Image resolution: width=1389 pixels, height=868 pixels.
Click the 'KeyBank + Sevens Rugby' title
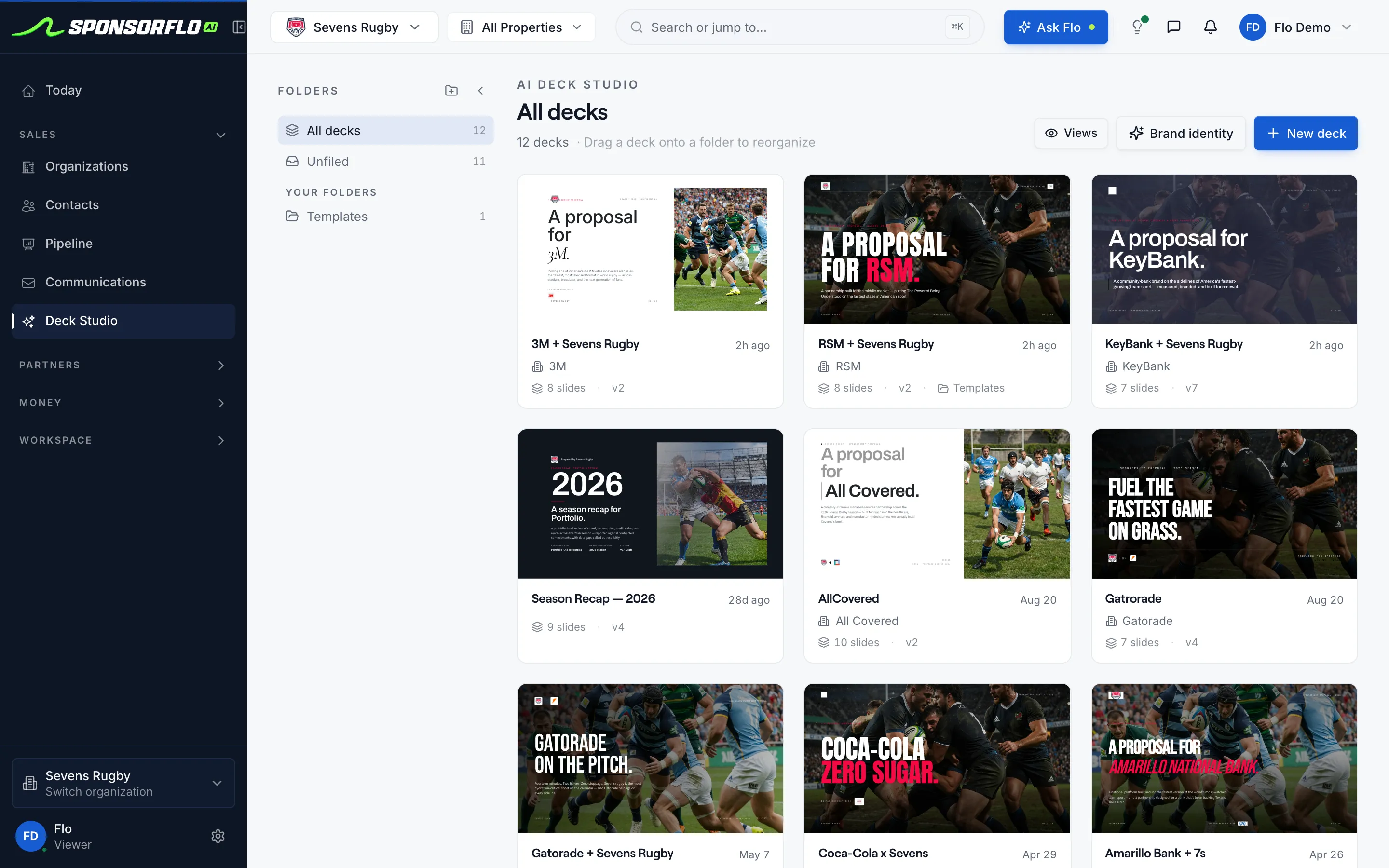(1174, 344)
